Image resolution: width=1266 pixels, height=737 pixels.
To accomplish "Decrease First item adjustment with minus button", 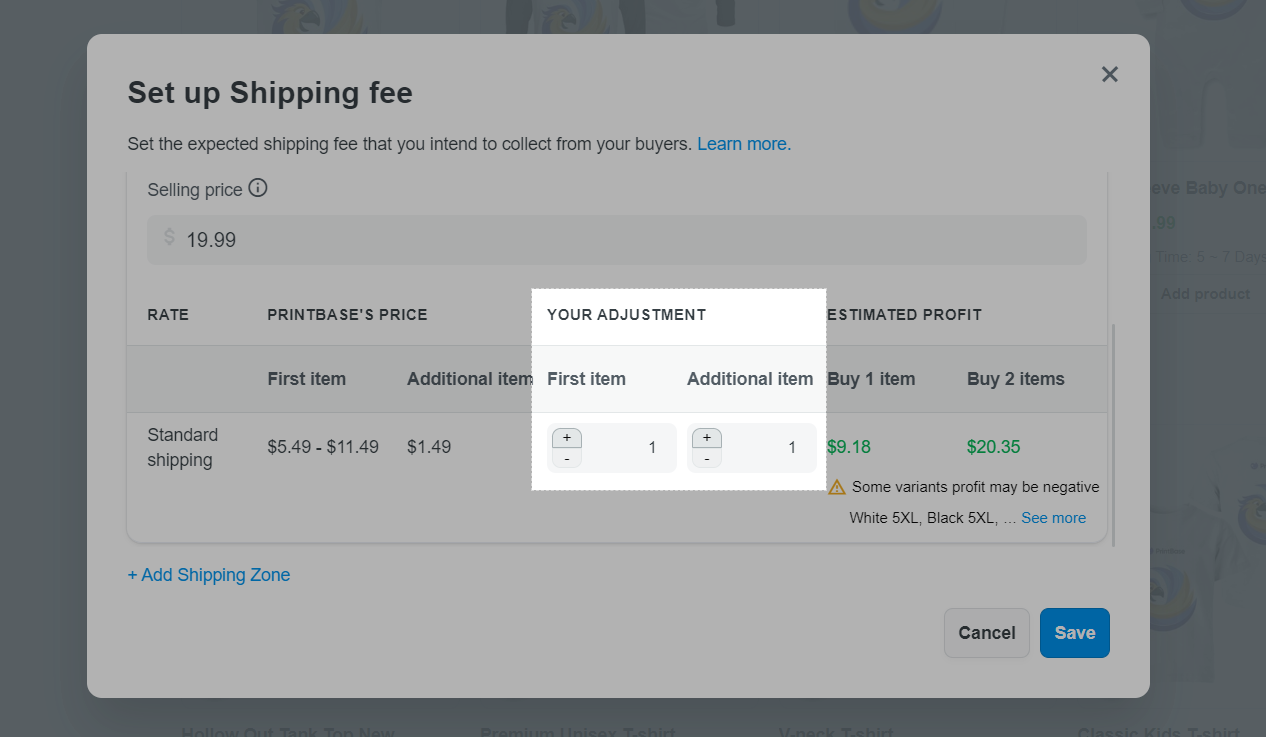I will [567, 459].
